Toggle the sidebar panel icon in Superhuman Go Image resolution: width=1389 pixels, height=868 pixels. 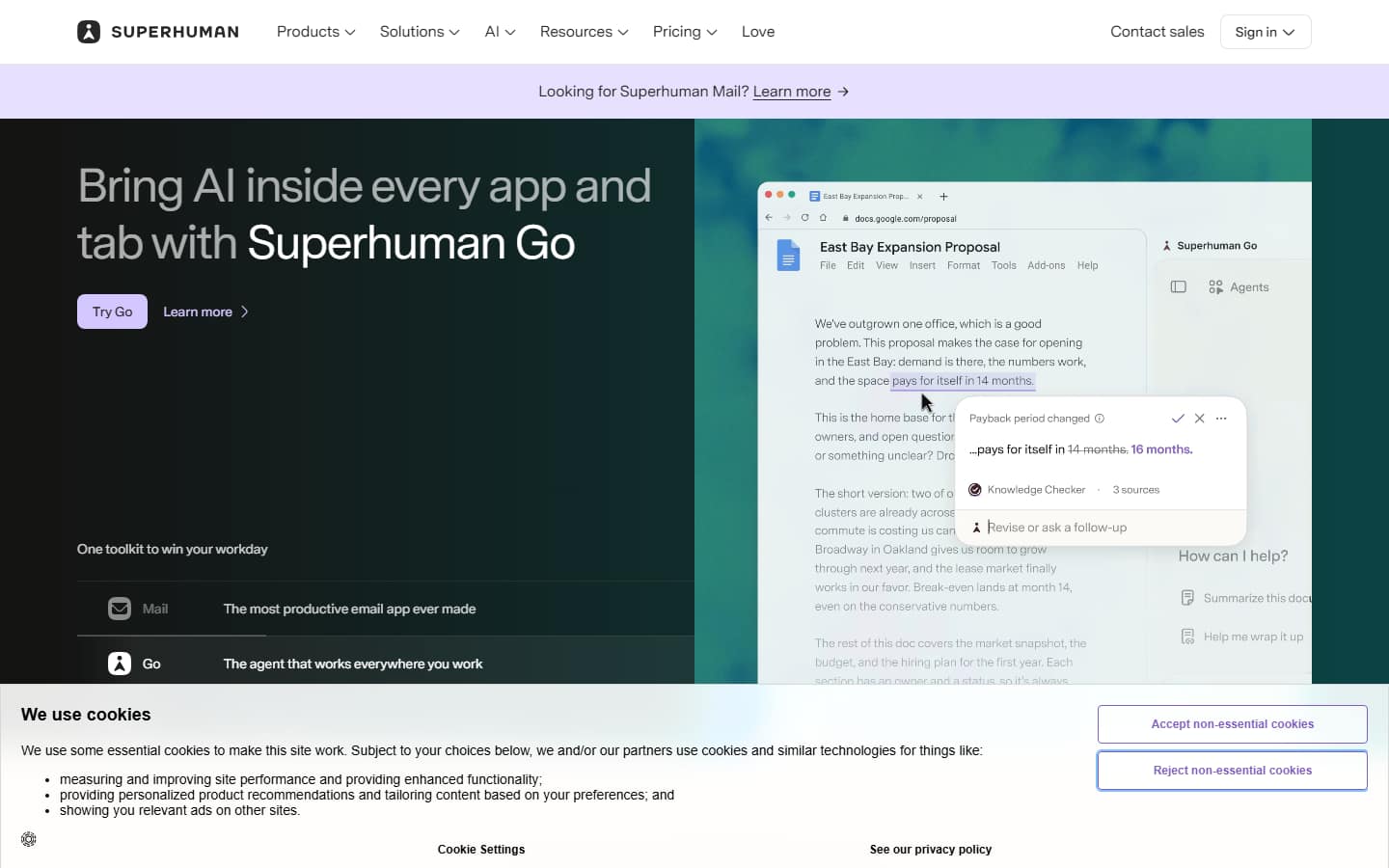point(1178,287)
